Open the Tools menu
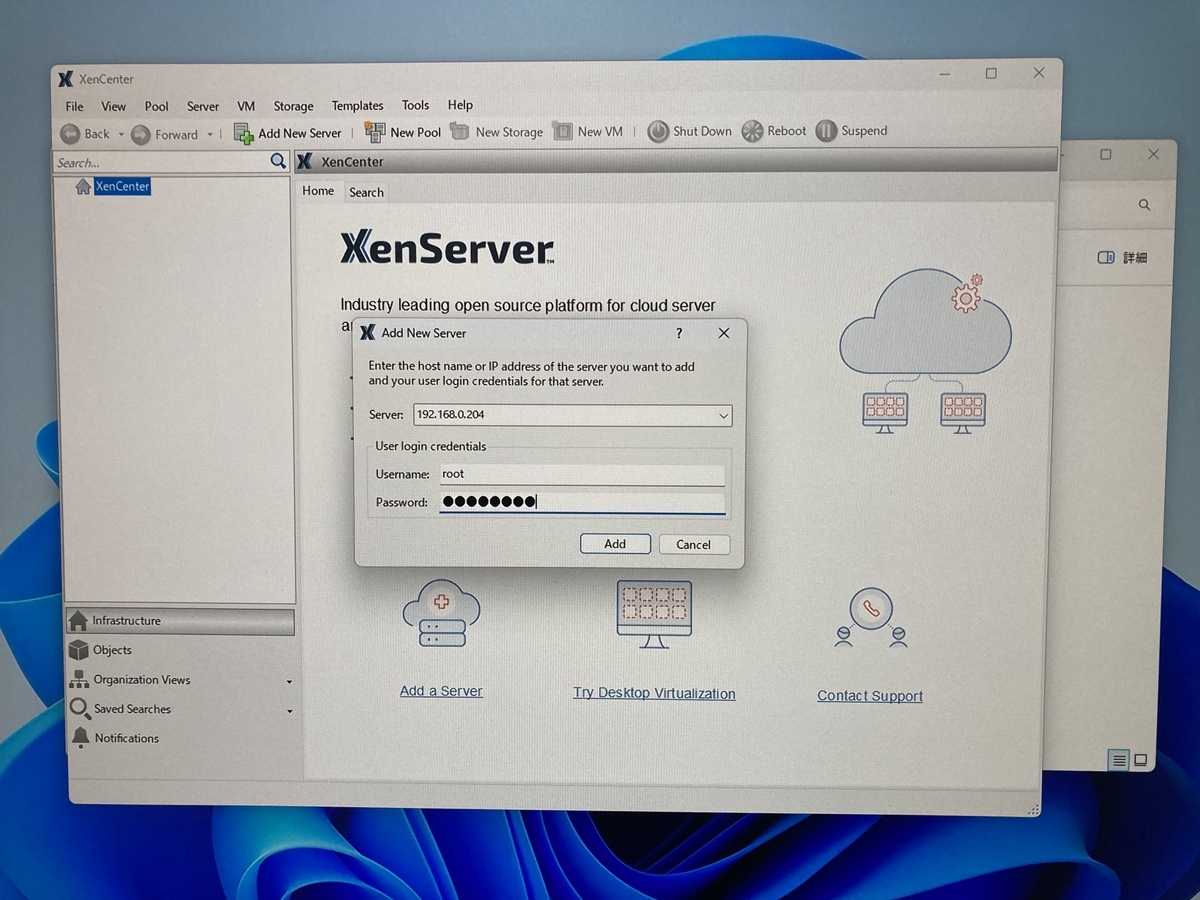 point(416,105)
